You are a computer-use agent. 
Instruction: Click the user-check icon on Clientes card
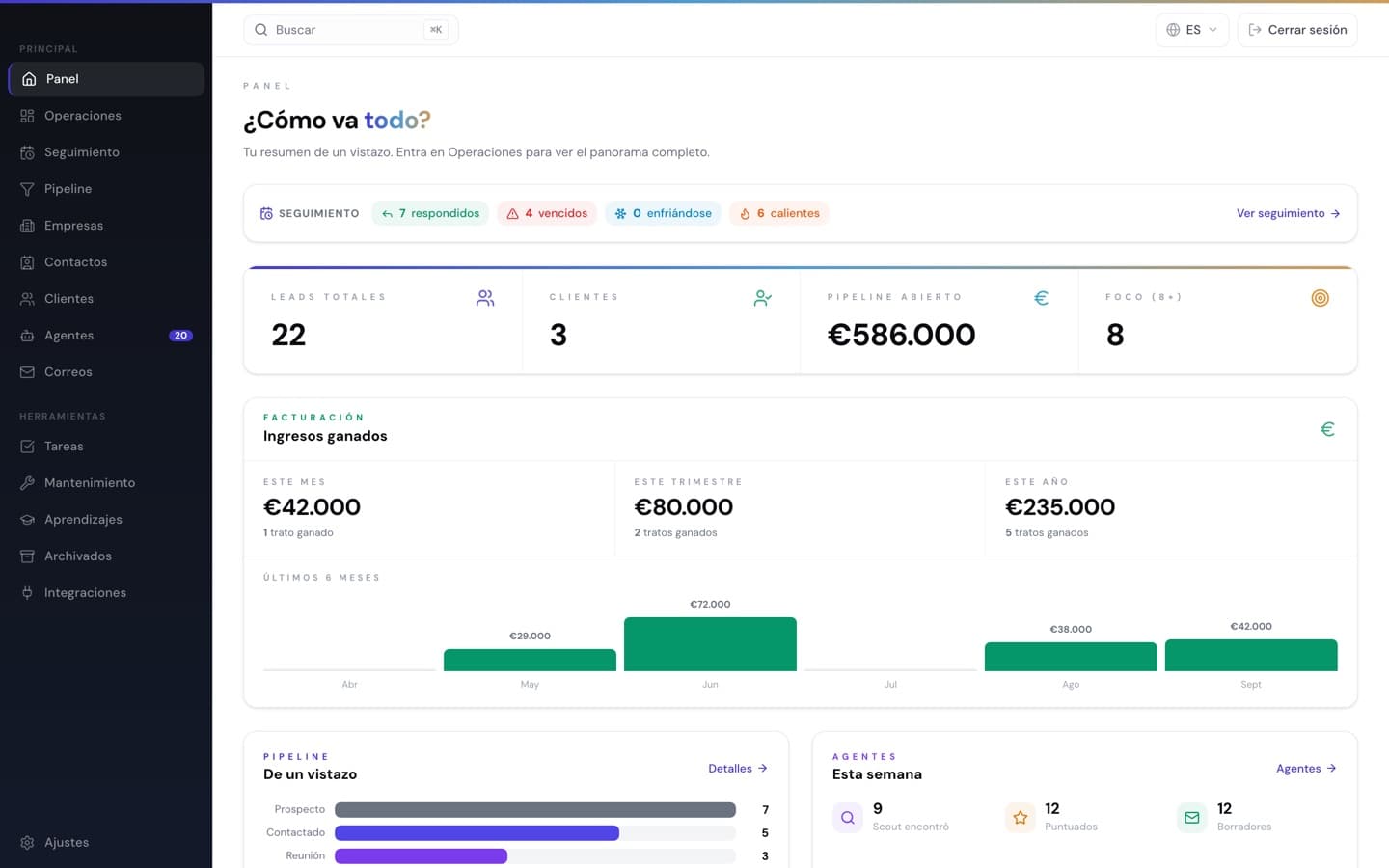(x=763, y=299)
